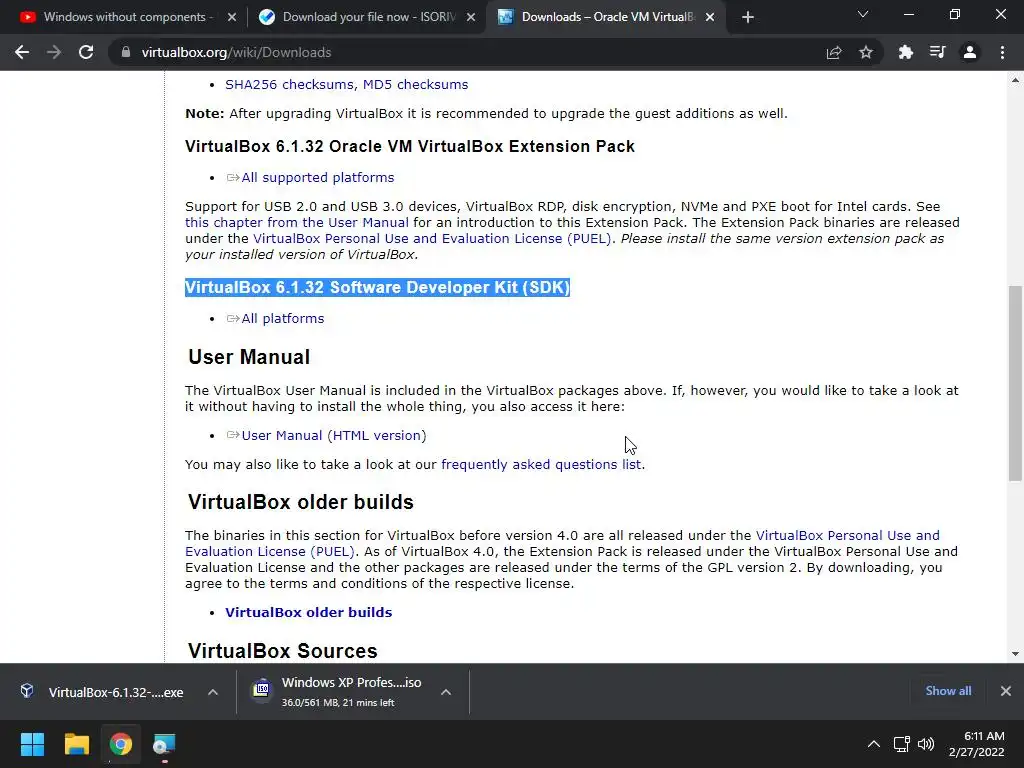Click the Chrome taskbar icon
The image size is (1024, 768).
[x=120, y=744]
